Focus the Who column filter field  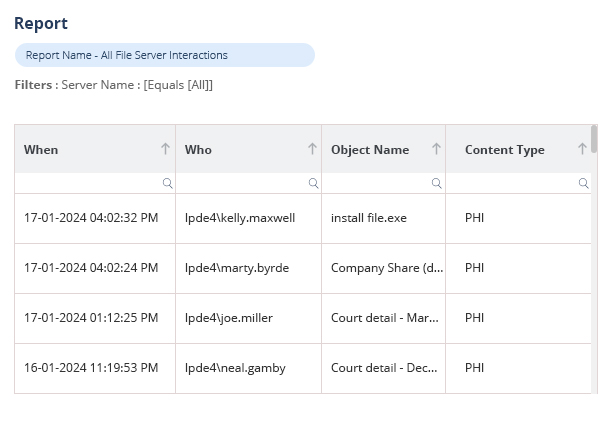click(241, 184)
